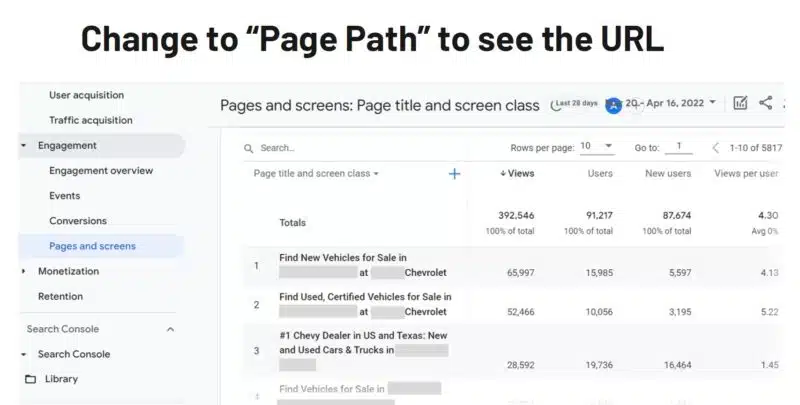This screenshot has height=405, width=800.
Task: Open the User acquisition report
Action: 86,95
